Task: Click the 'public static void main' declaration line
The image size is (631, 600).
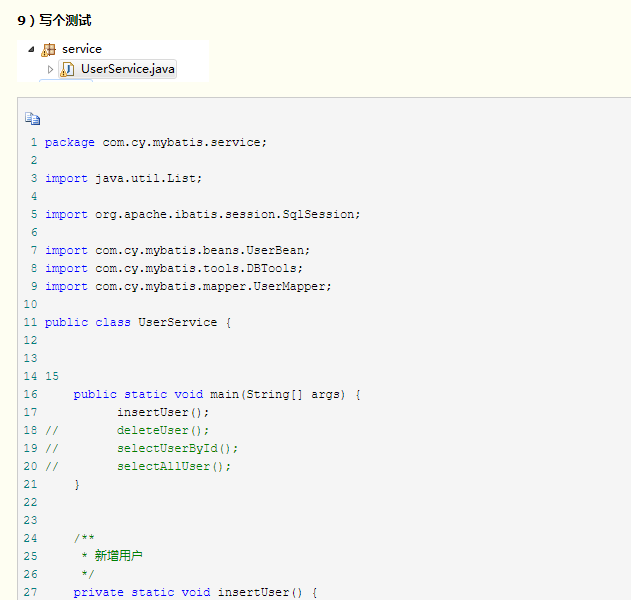Action: pyautogui.click(x=217, y=394)
